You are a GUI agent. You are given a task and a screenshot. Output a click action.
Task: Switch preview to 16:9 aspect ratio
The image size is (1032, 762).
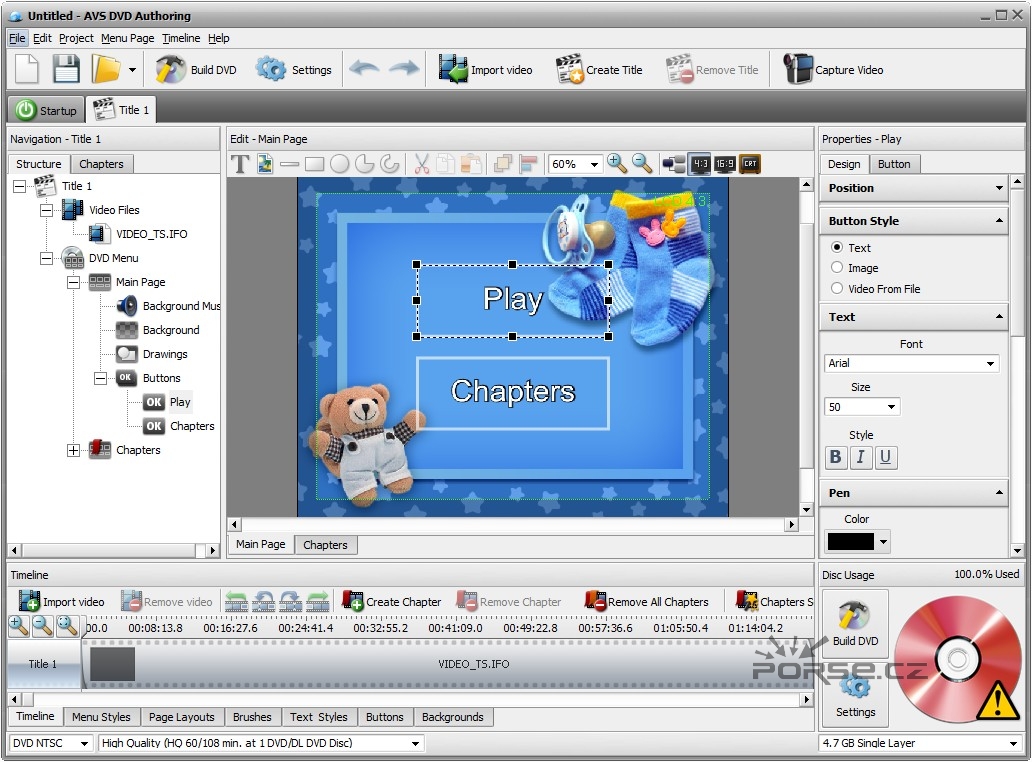point(724,164)
